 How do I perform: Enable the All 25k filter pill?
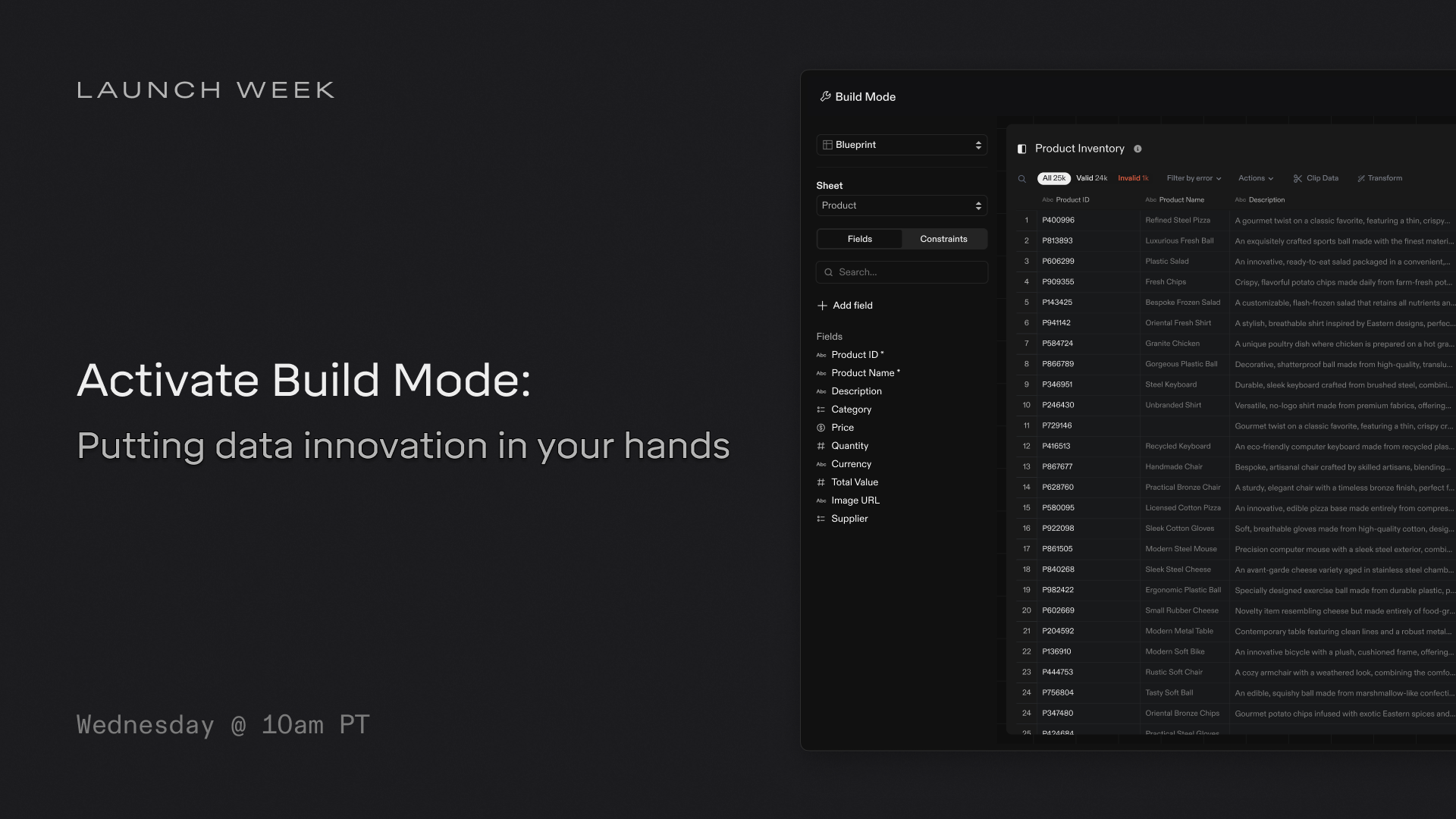coord(1053,178)
